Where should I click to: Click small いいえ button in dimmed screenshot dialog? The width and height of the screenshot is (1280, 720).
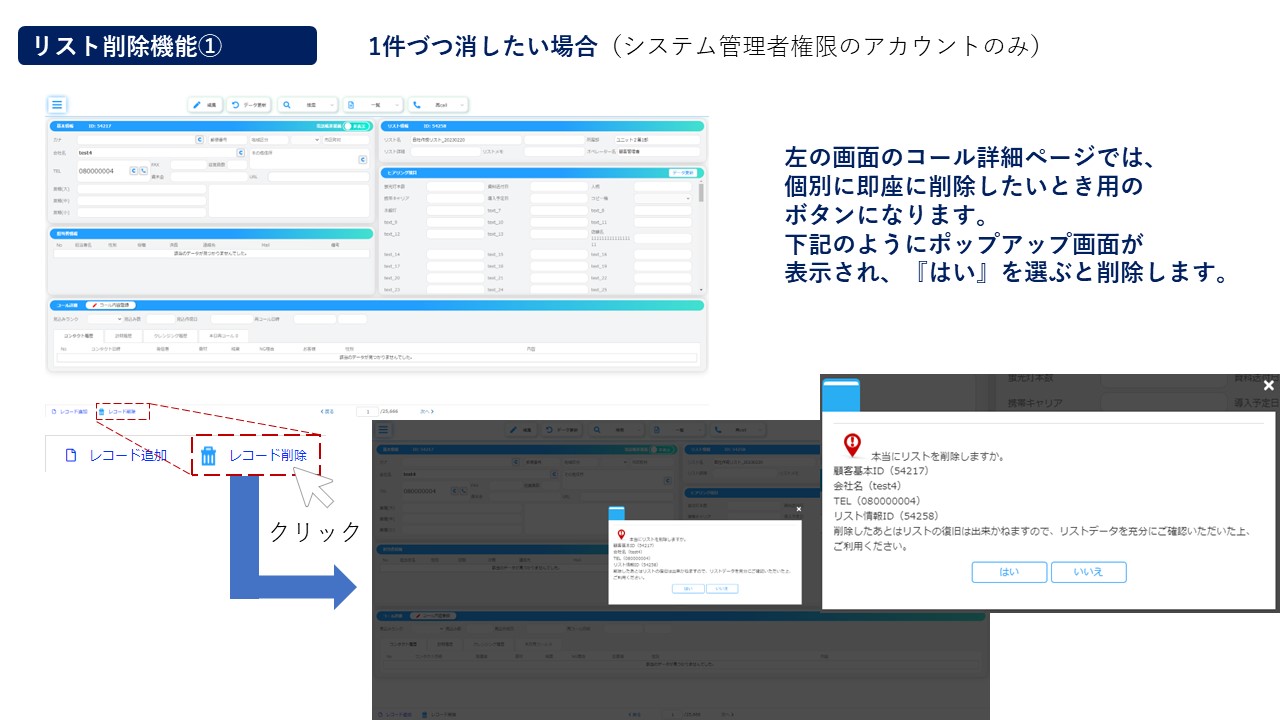pyautogui.click(x=722, y=589)
